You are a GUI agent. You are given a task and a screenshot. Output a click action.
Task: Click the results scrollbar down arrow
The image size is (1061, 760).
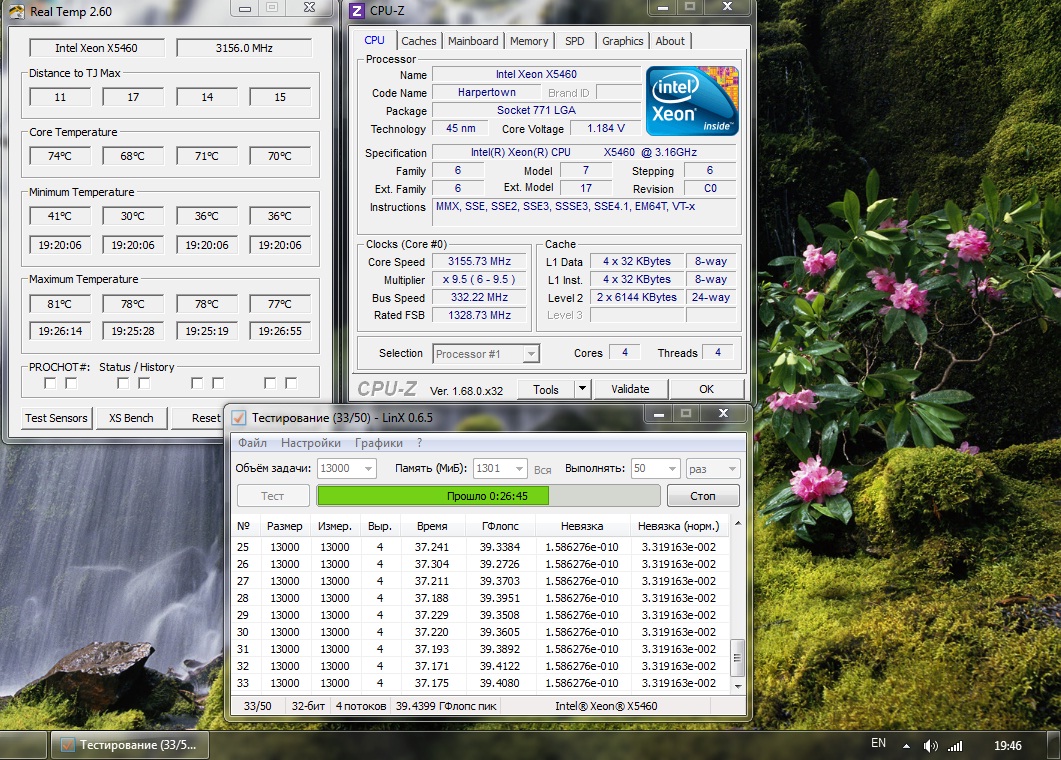738,686
